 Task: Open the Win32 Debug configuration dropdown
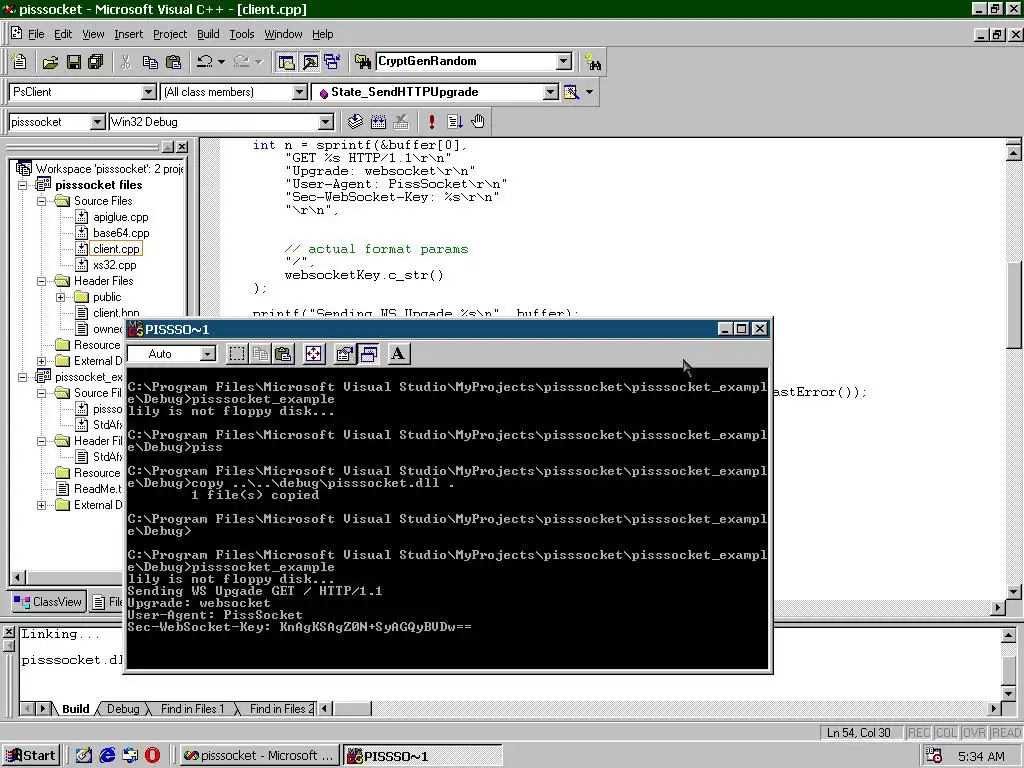click(x=326, y=121)
